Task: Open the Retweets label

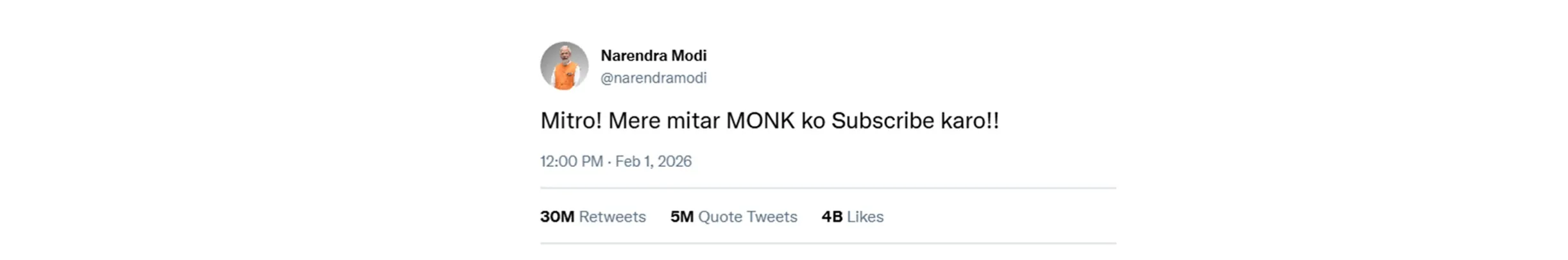Action: point(612,217)
